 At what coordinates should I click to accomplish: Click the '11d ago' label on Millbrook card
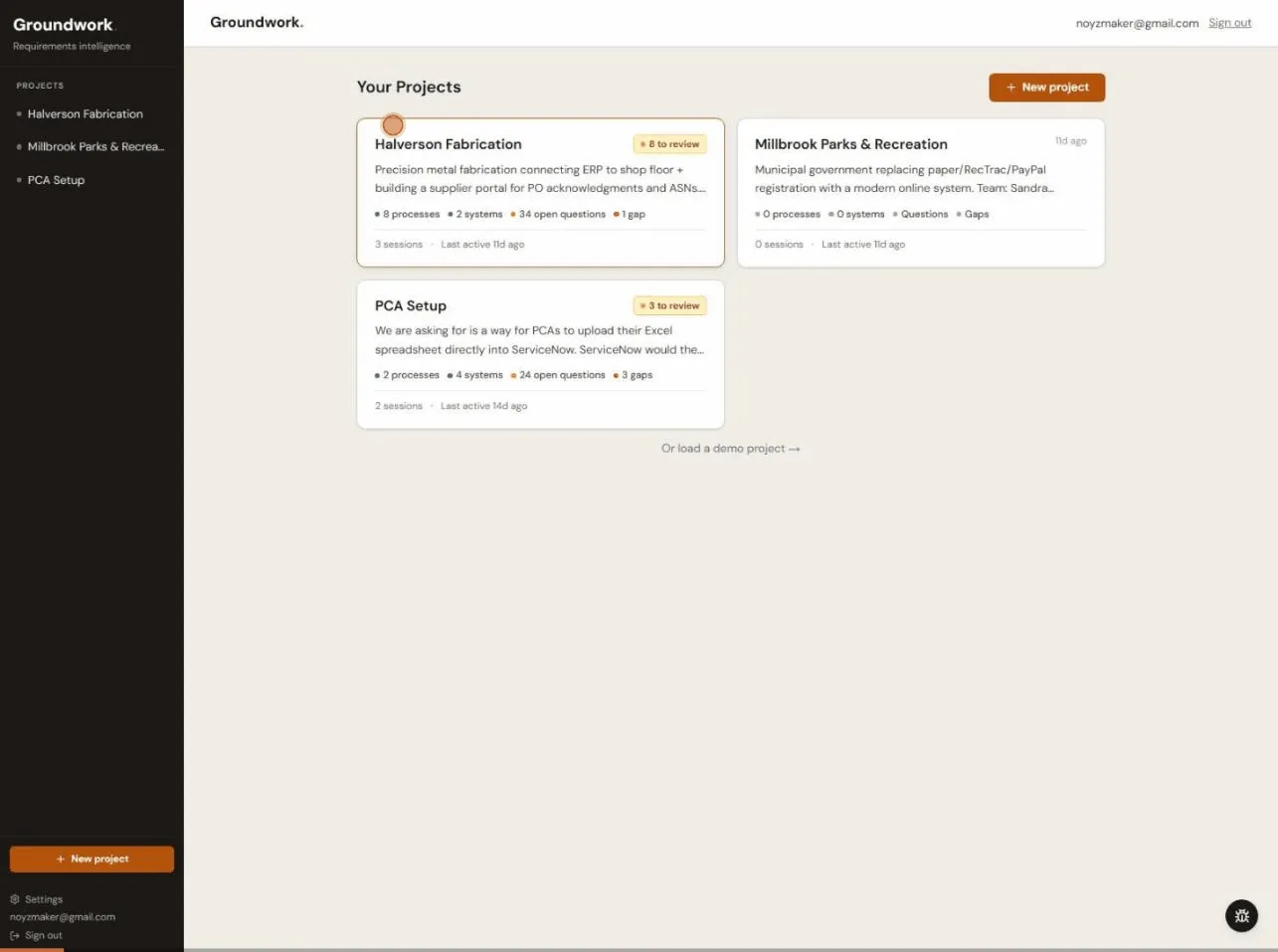[1071, 141]
